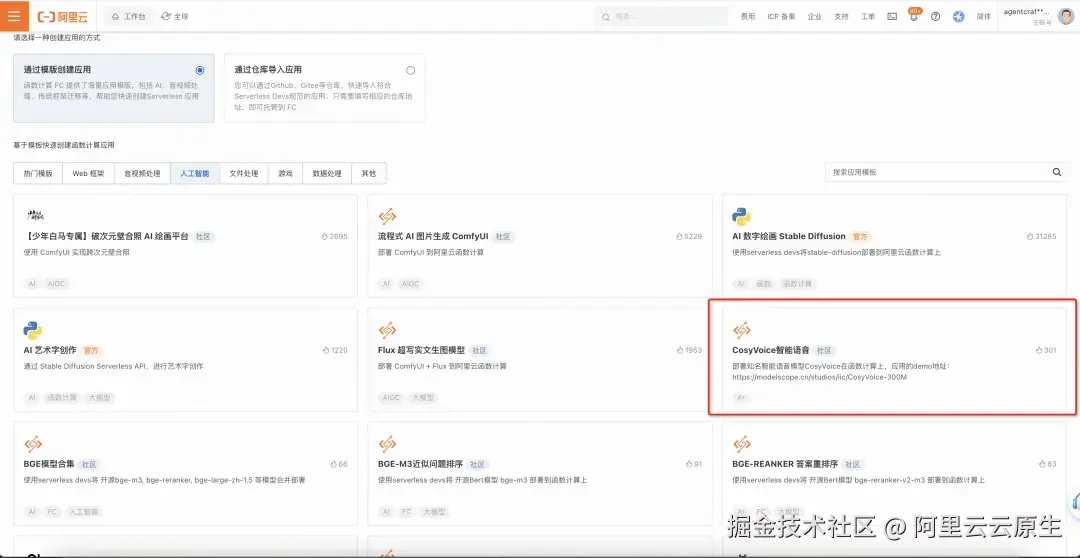This screenshot has height=558, width=1080.
Task: Switch to the 文件处理 tab
Action: click(244, 174)
